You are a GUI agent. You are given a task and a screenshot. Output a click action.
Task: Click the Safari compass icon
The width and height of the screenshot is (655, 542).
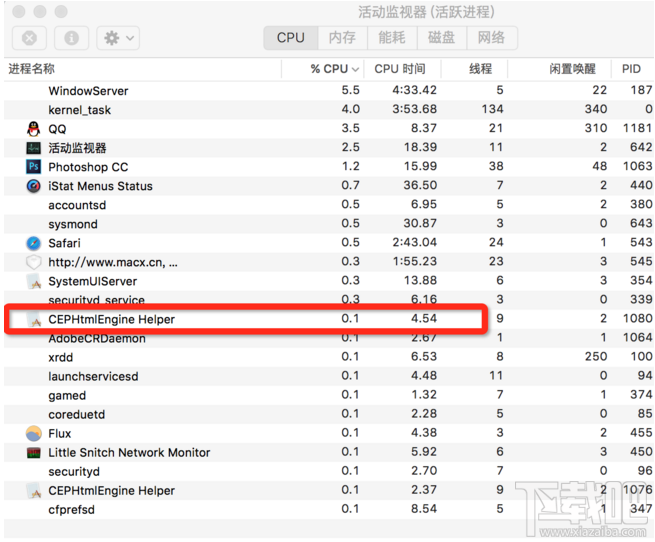click(x=33, y=243)
